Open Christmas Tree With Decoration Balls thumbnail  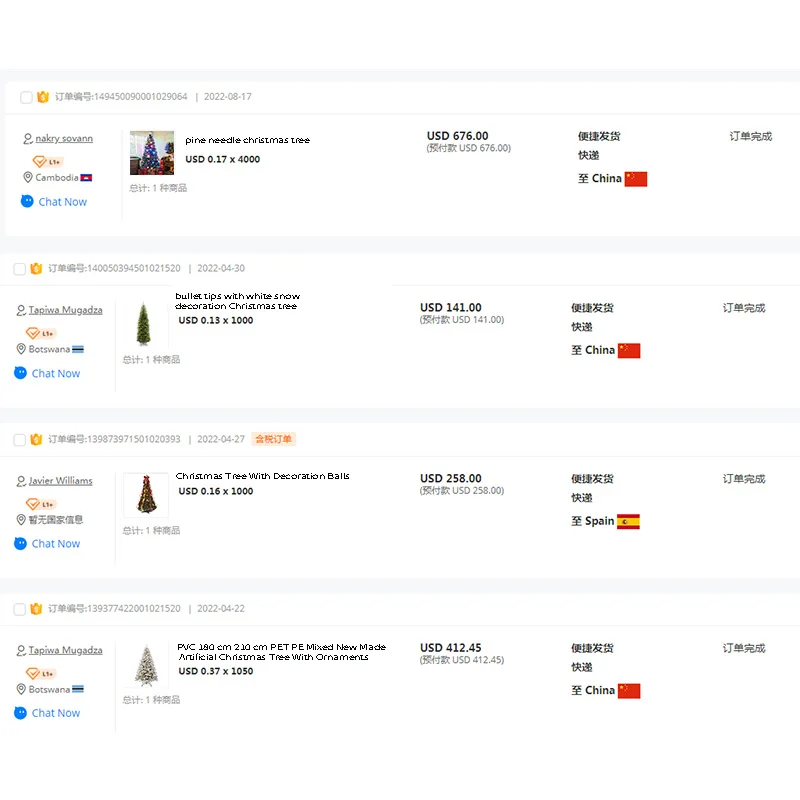[146, 495]
